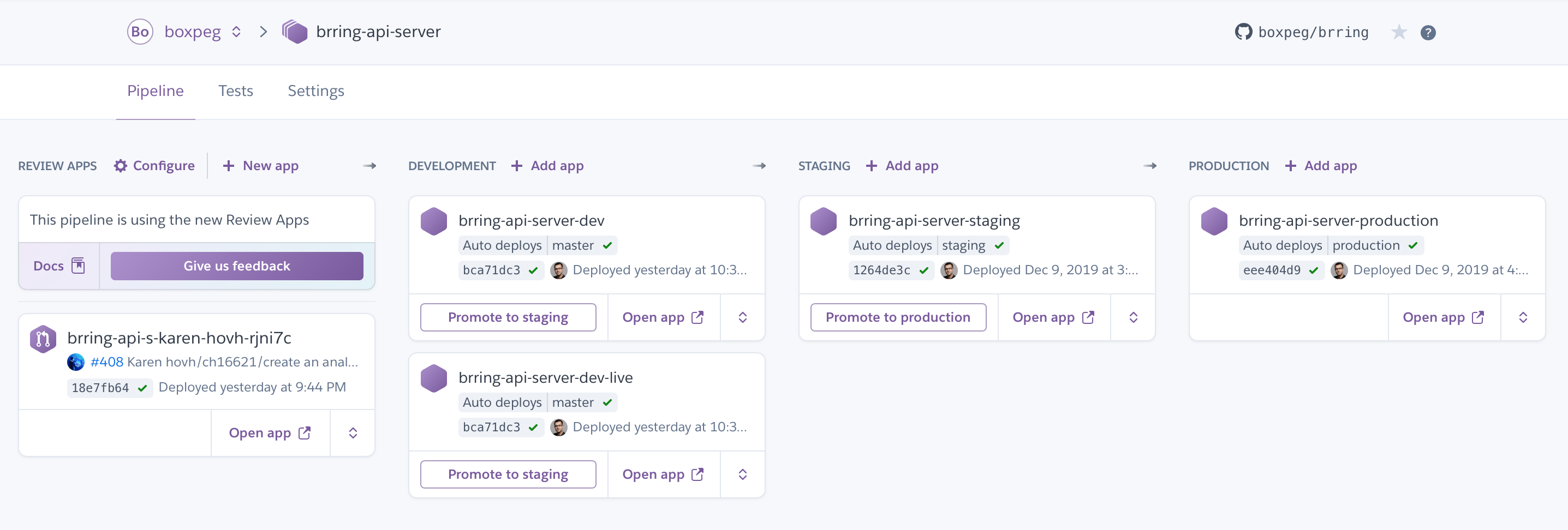
Task: Click Give us feedback button
Action: (x=237, y=266)
